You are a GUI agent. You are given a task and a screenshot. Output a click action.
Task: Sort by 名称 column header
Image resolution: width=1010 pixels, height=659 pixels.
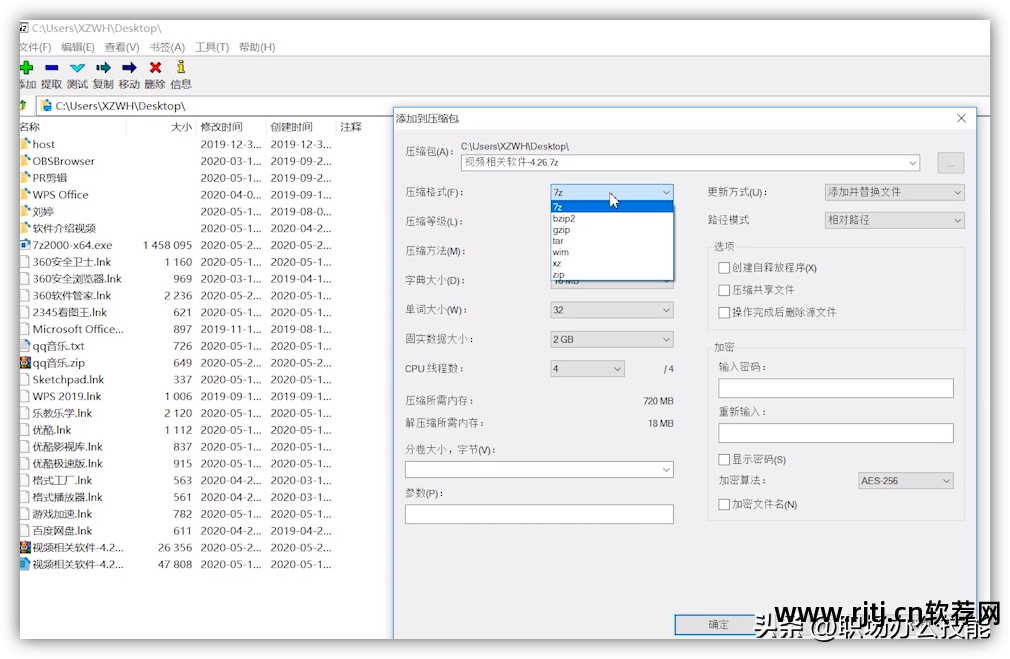tap(72, 127)
